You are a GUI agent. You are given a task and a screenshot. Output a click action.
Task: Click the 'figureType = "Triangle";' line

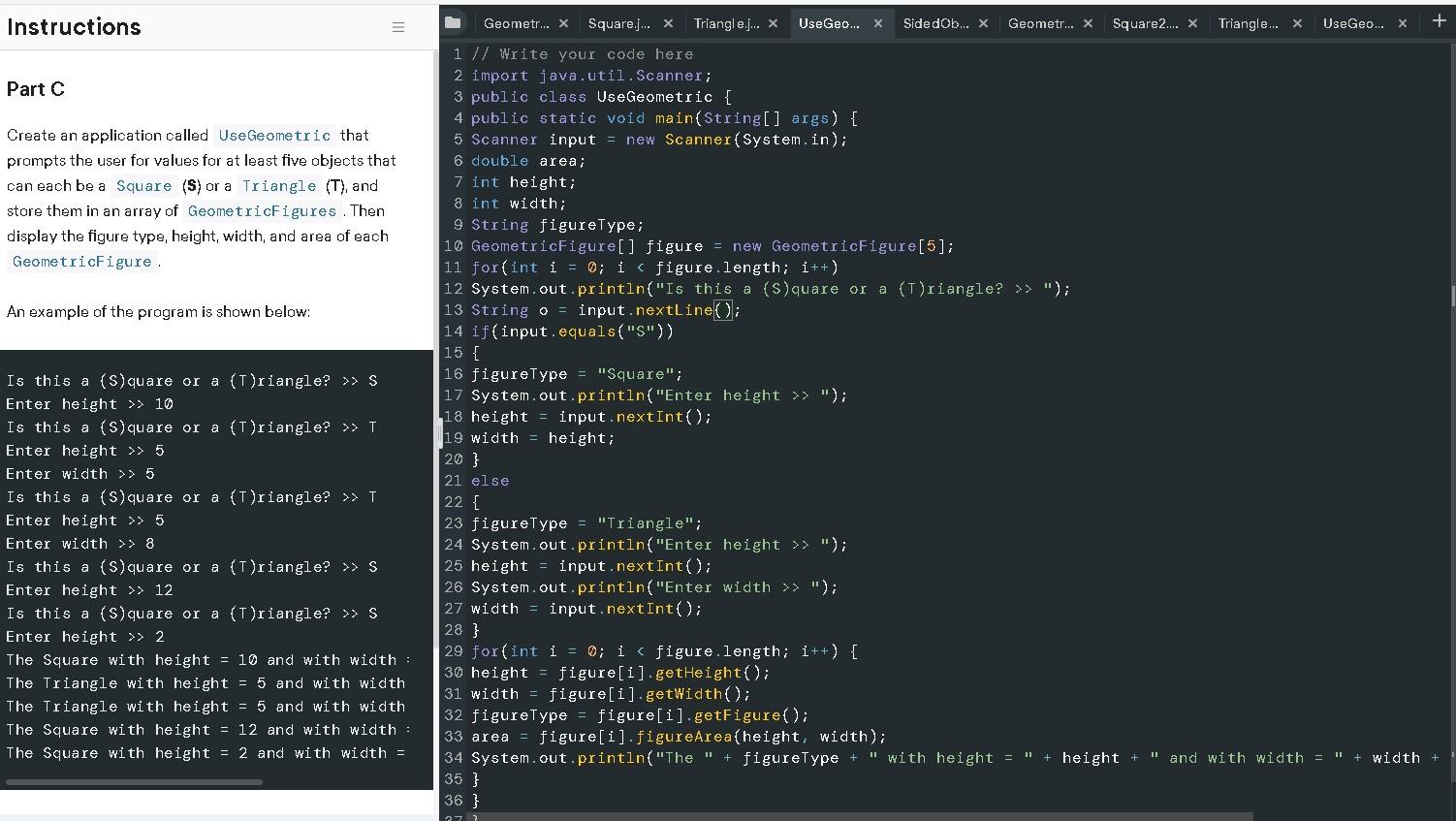(x=586, y=523)
